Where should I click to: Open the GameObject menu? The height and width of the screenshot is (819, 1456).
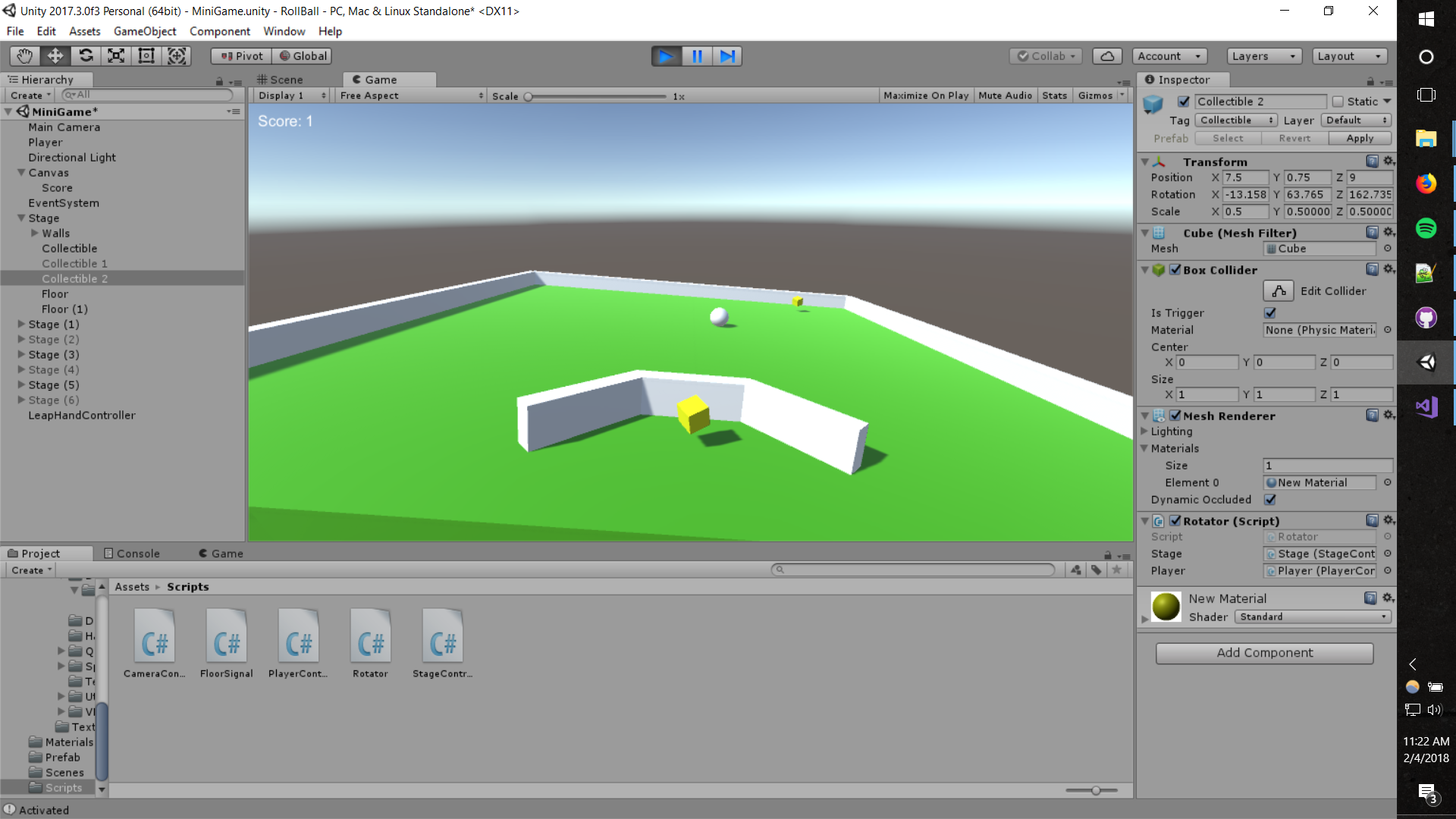pos(144,31)
